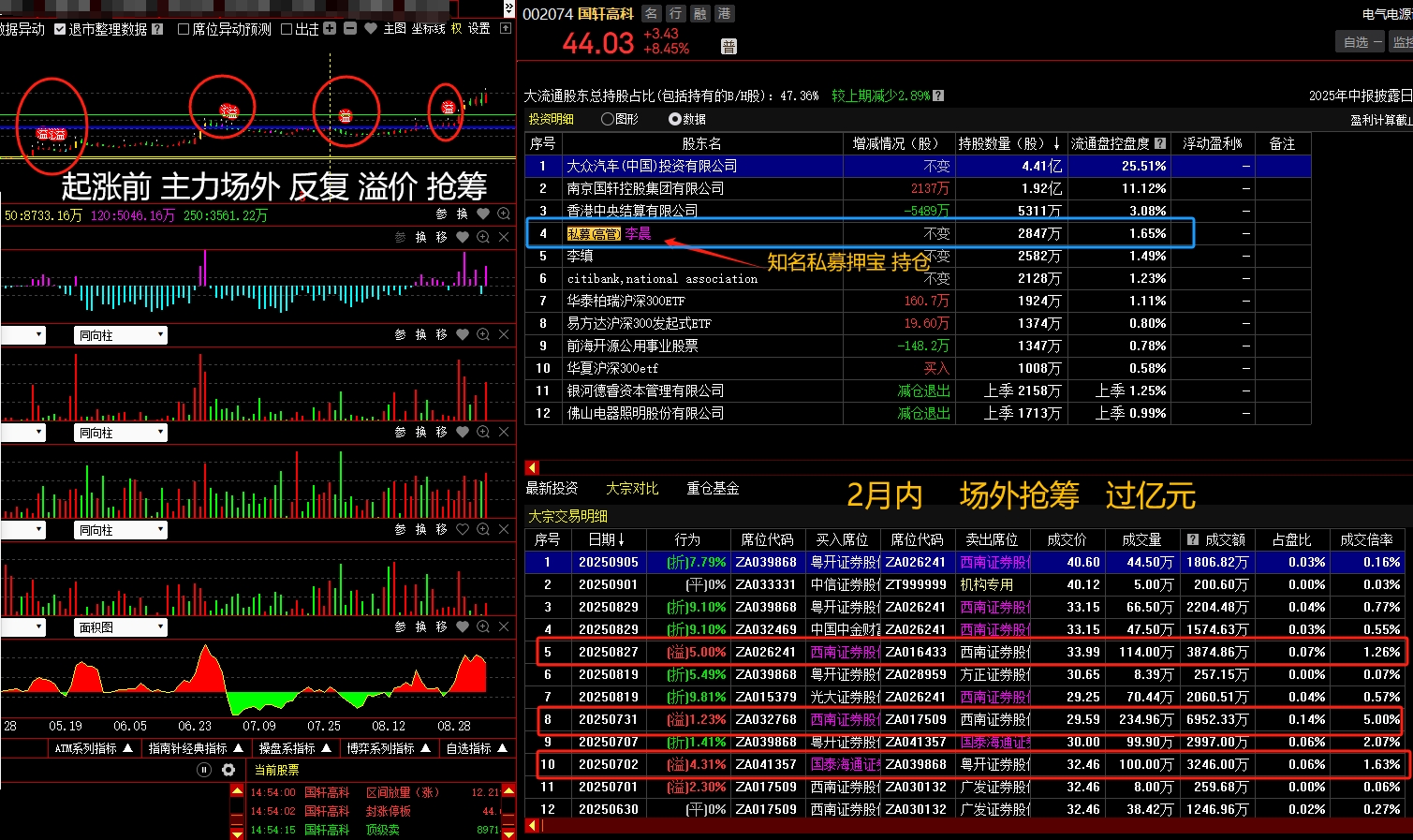Switch to the 重仓基金 tab
Viewport: 1413px width, 840px height.
pyautogui.click(x=713, y=488)
